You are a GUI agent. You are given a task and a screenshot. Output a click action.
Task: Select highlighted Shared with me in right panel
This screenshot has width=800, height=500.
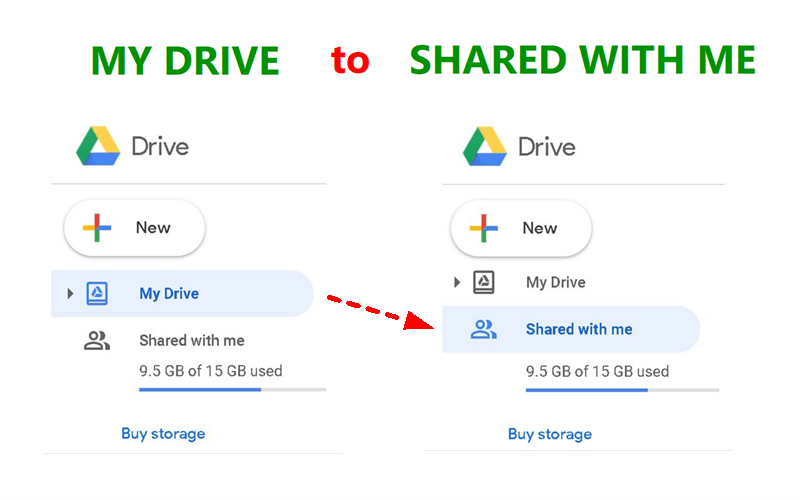point(579,329)
